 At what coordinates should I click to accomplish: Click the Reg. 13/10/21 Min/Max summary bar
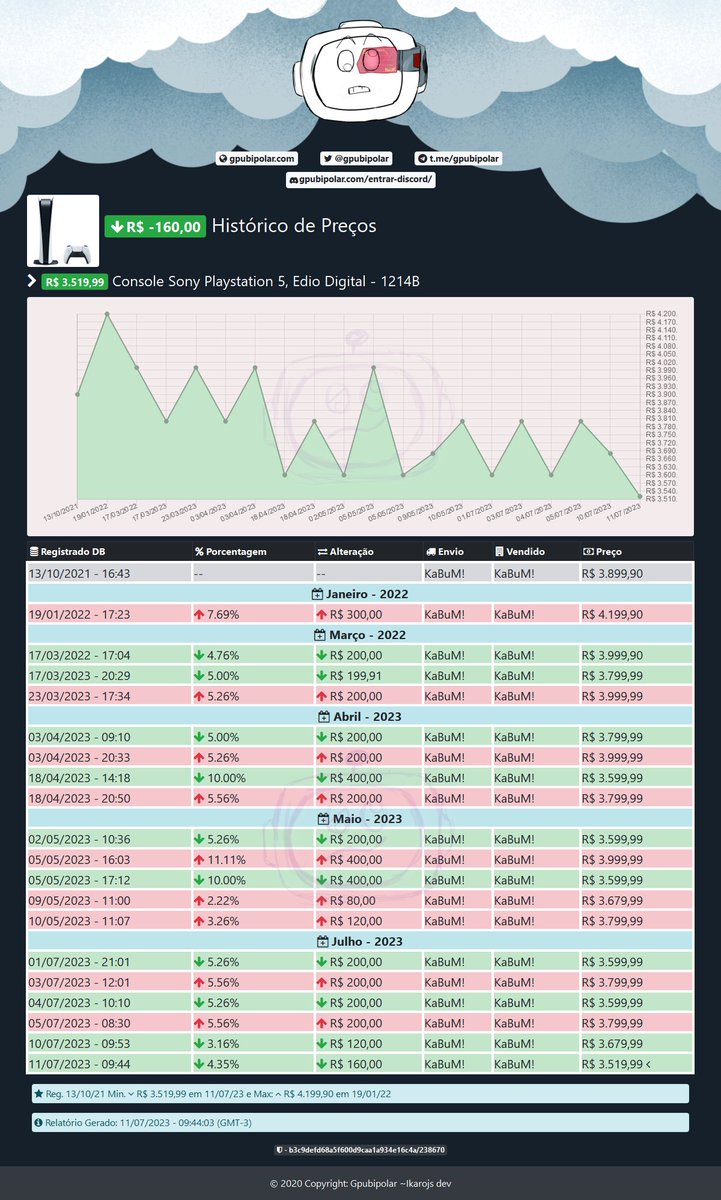click(359, 1094)
